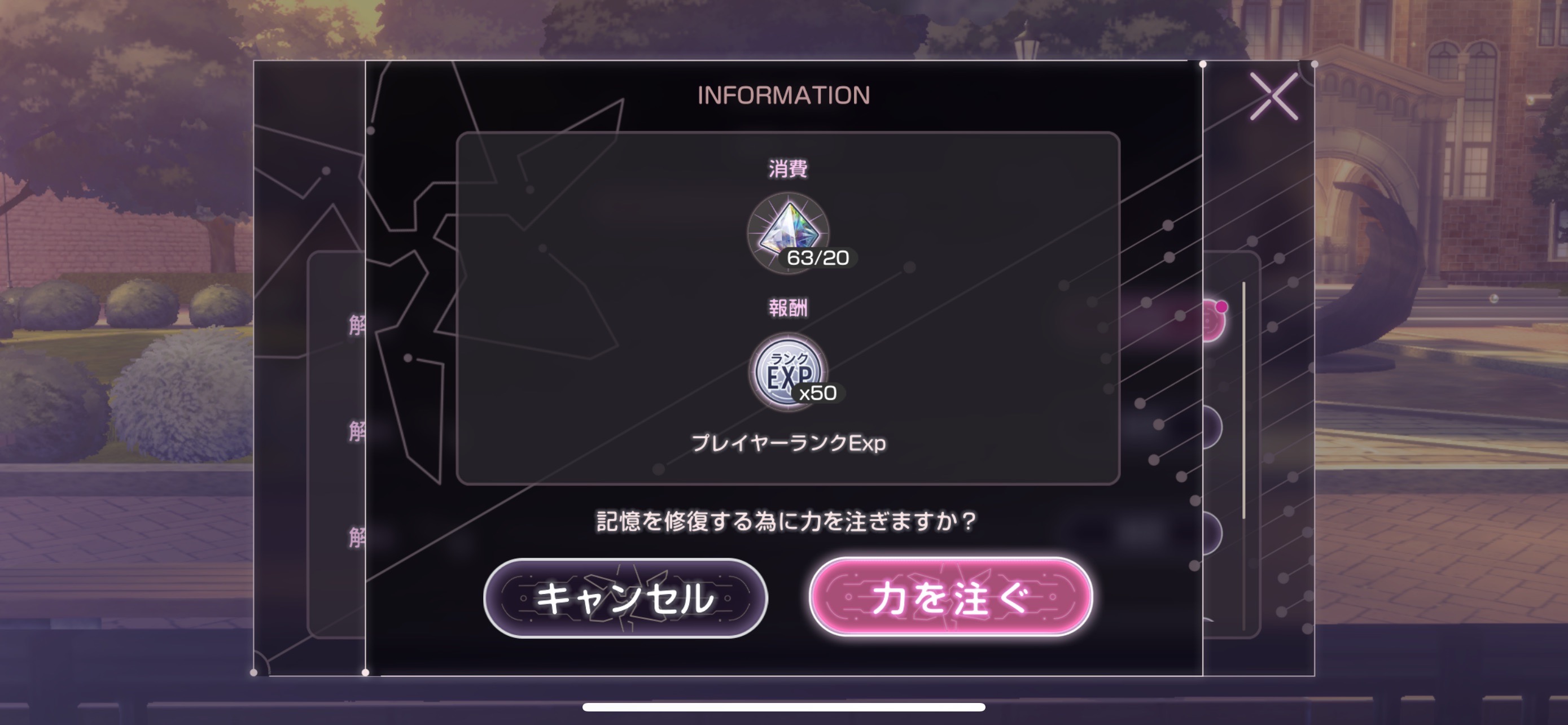1568x725 pixels.
Task: Tap the iOS home indicator bar
Action: click(x=783, y=707)
